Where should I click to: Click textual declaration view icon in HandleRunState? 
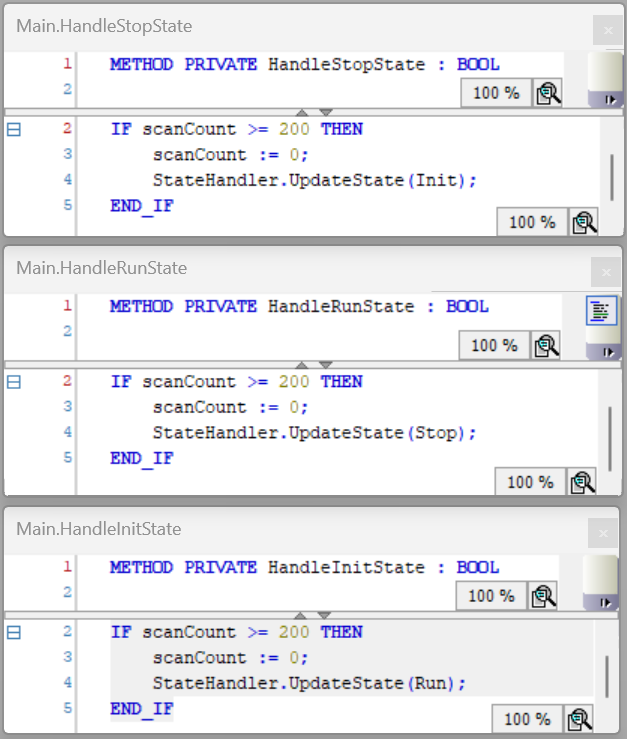click(x=602, y=311)
